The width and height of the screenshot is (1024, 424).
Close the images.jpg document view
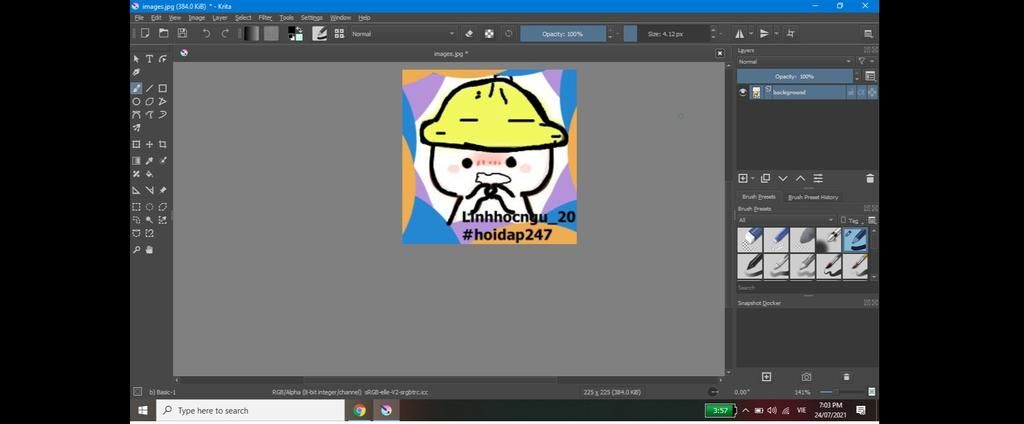point(720,54)
